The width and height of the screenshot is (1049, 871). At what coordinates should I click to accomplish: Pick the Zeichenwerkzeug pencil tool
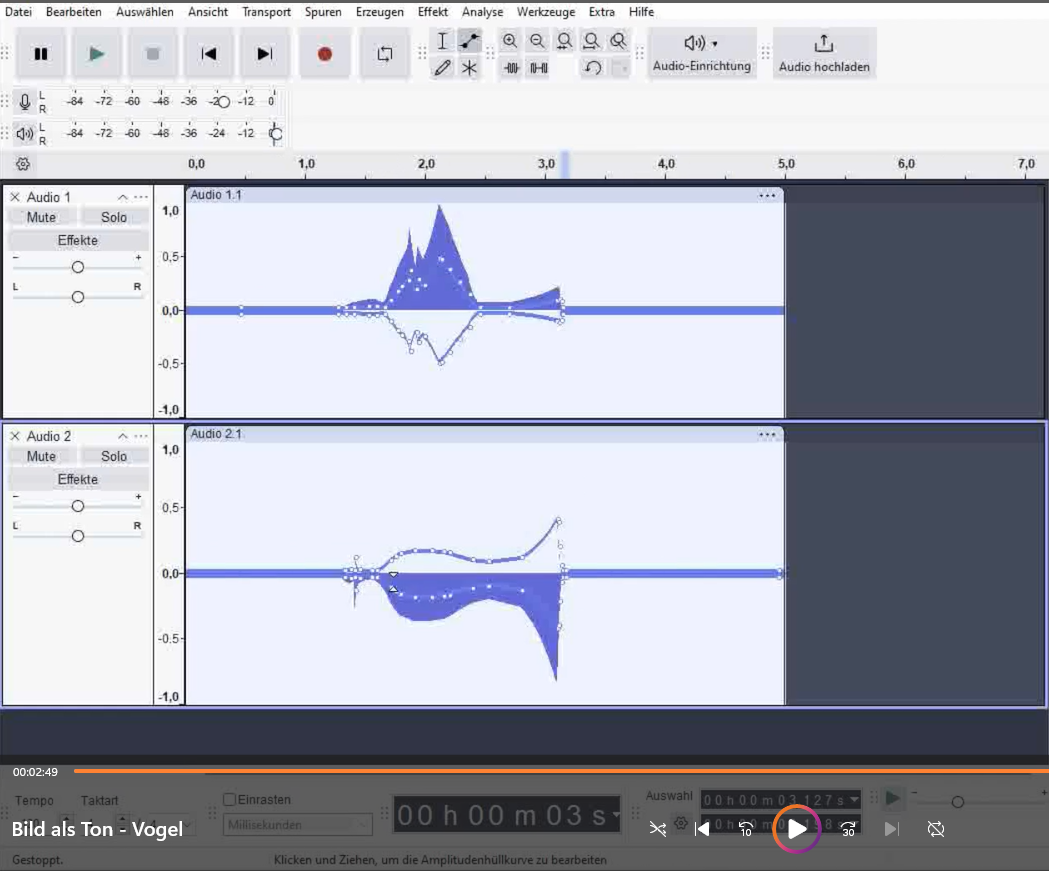(x=443, y=68)
